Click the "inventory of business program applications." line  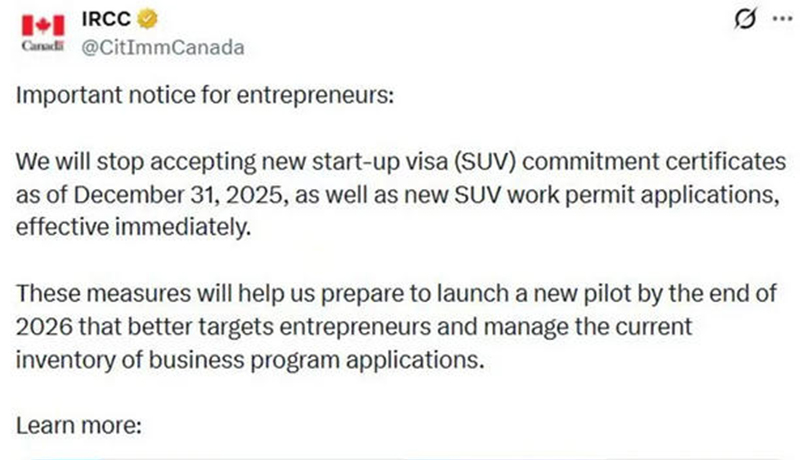pos(250,358)
